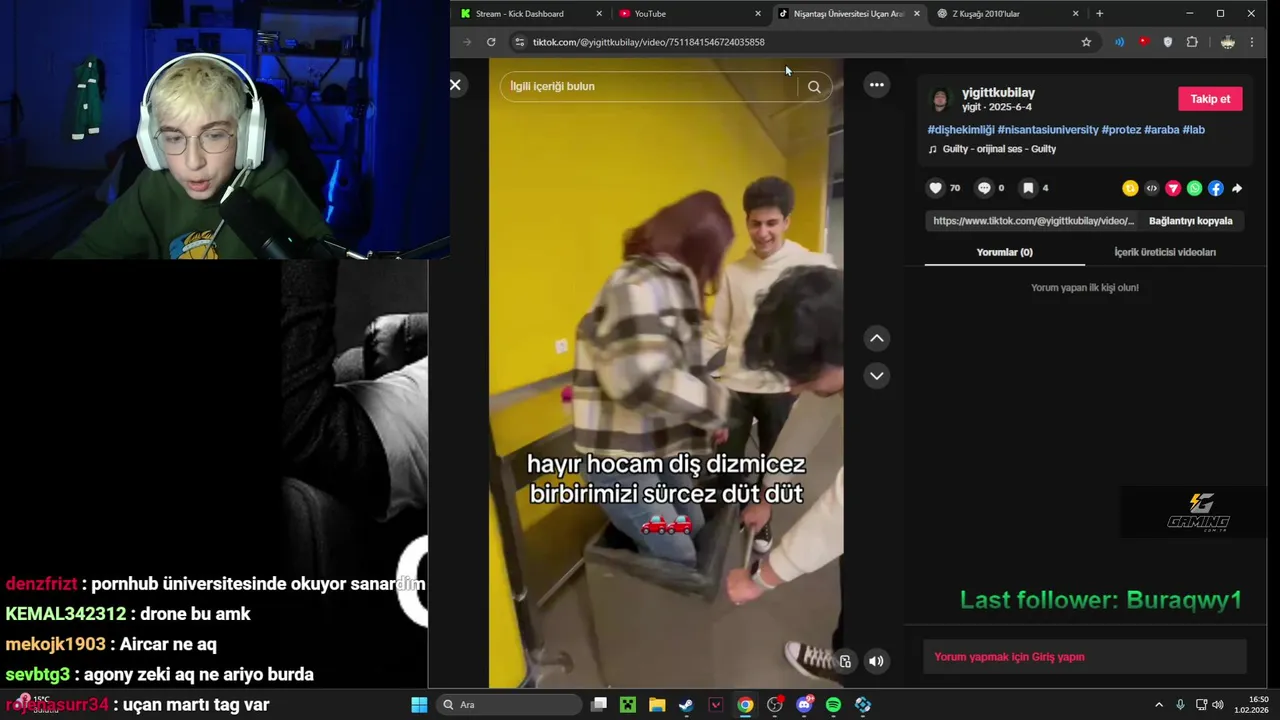The width and height of the screenshot is (1280, 720).
Task: Mute the TikTok video sound
Action: coord(876,661)
